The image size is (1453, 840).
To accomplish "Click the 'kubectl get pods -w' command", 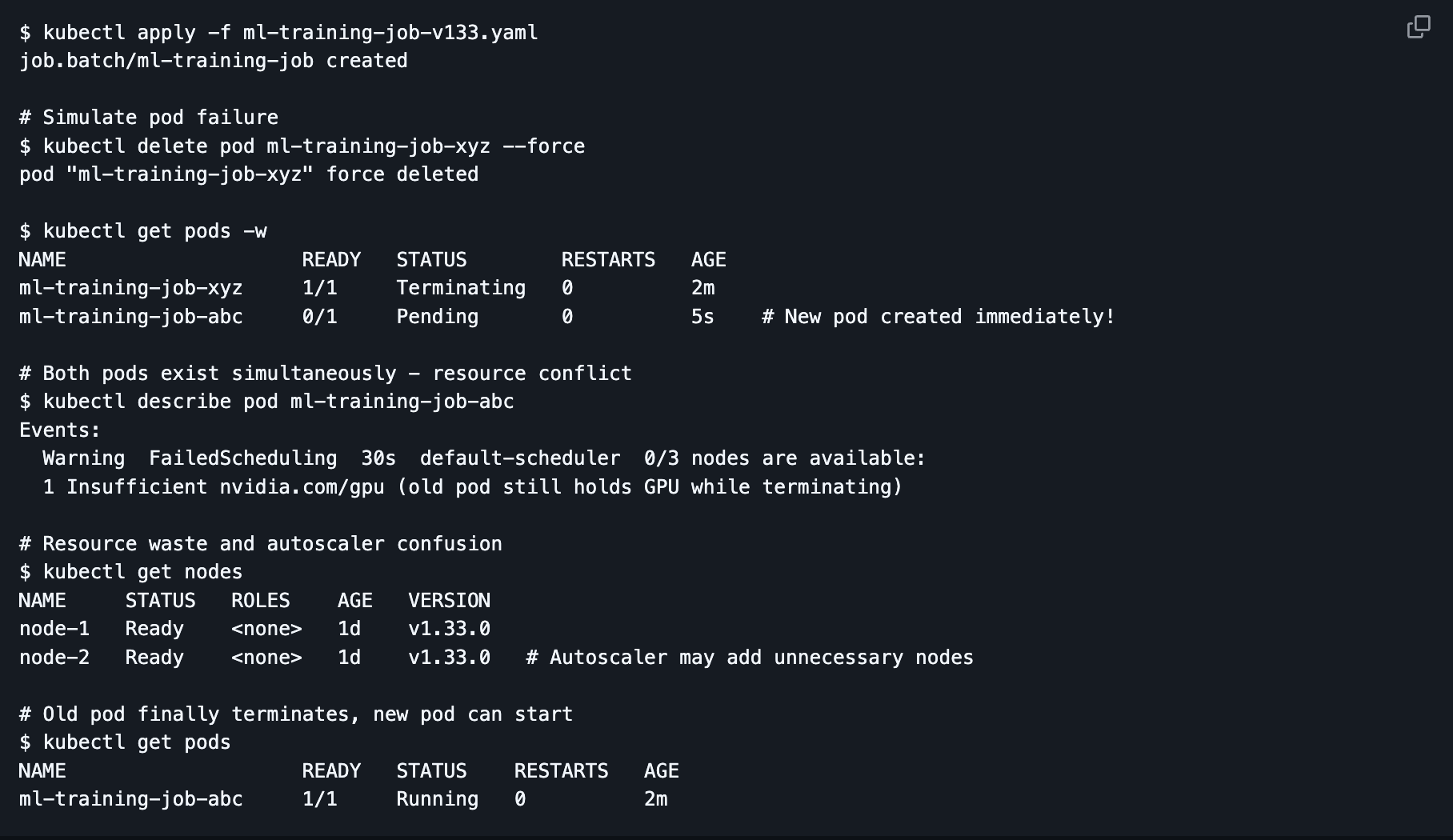I will 154,231.
